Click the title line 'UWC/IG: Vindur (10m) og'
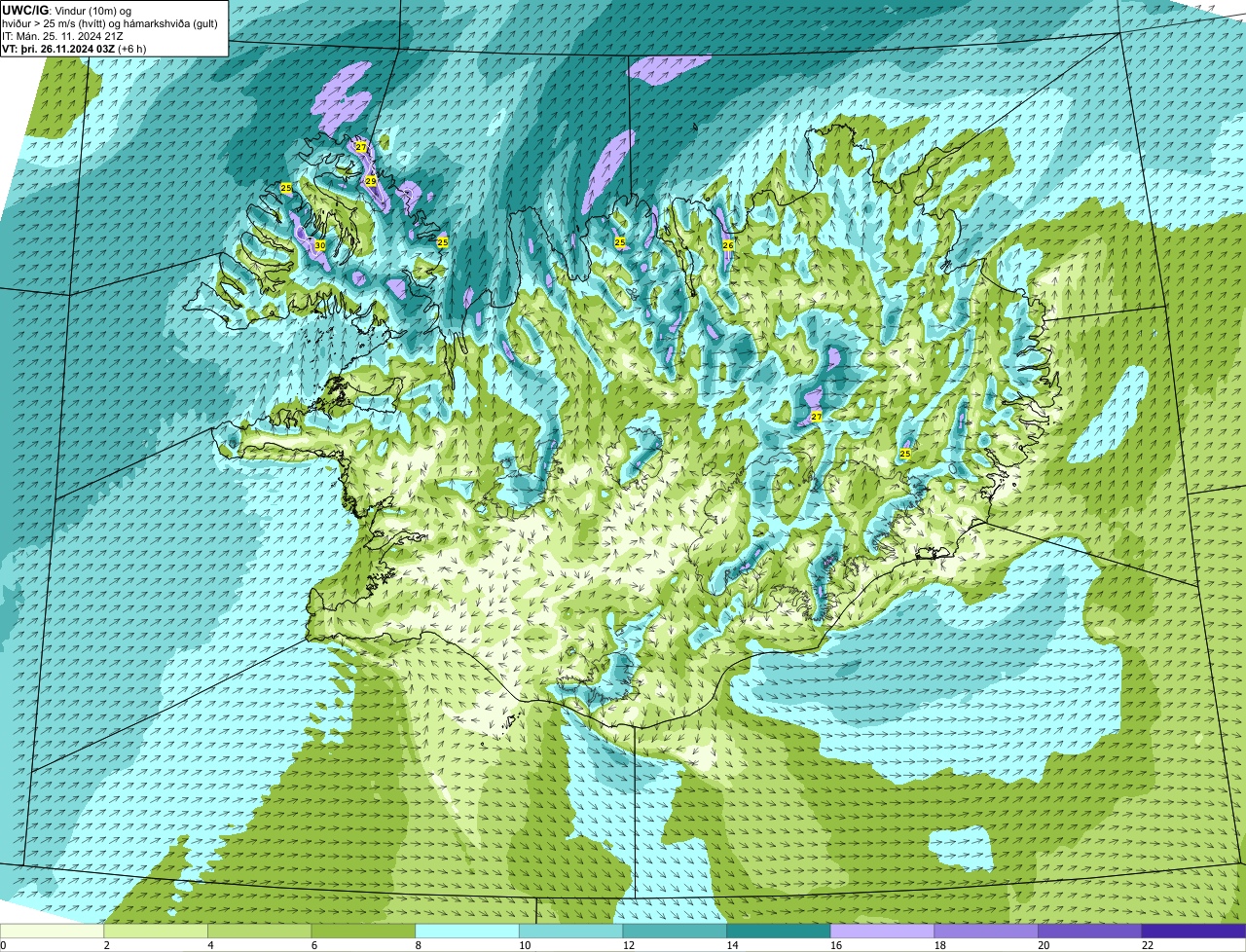This screenshot has height=952, width=1246. point(67,11)
